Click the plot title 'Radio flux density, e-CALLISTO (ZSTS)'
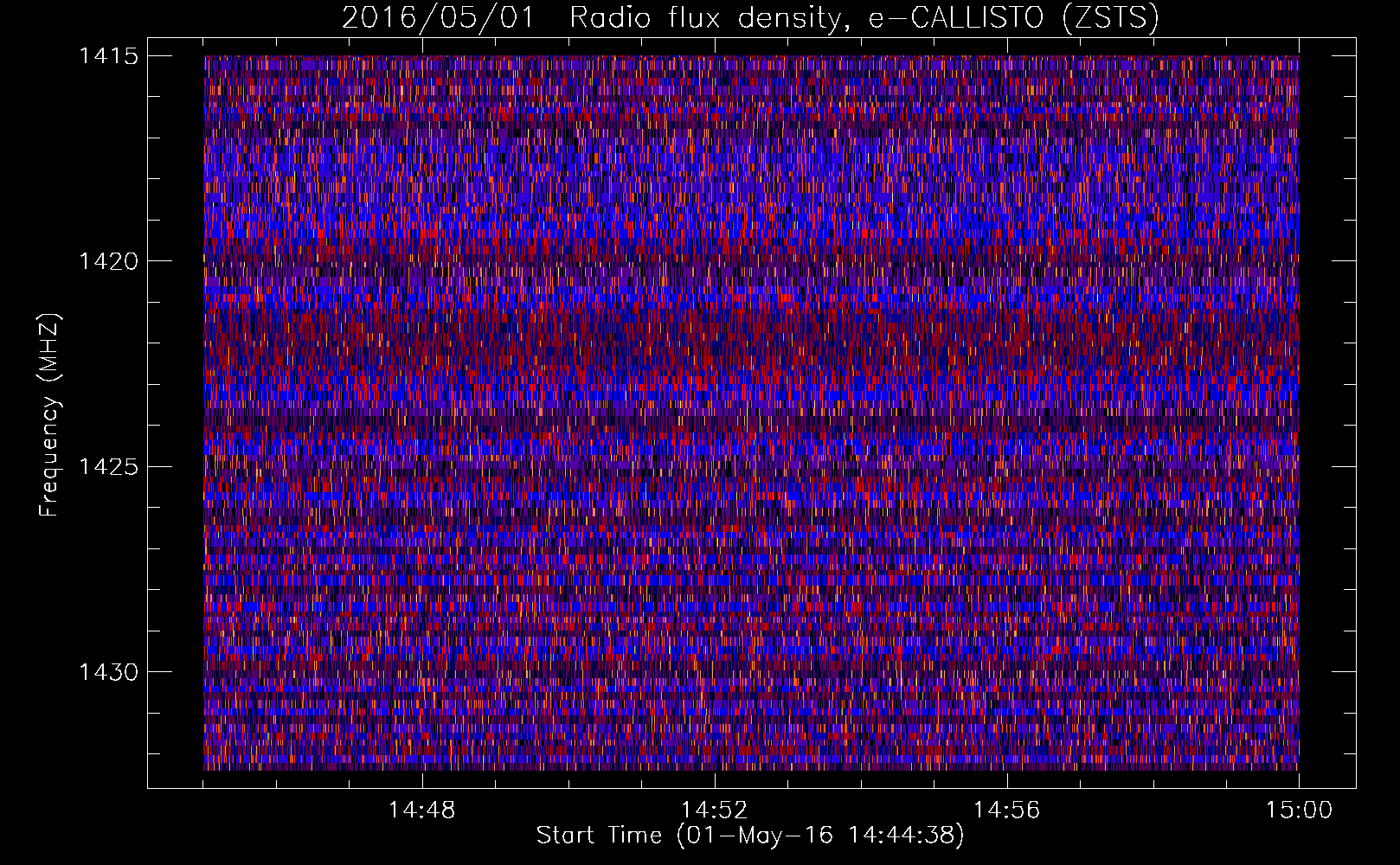Screen dimensions: 1400x865 pyautogui.click(x=864, y=18)
